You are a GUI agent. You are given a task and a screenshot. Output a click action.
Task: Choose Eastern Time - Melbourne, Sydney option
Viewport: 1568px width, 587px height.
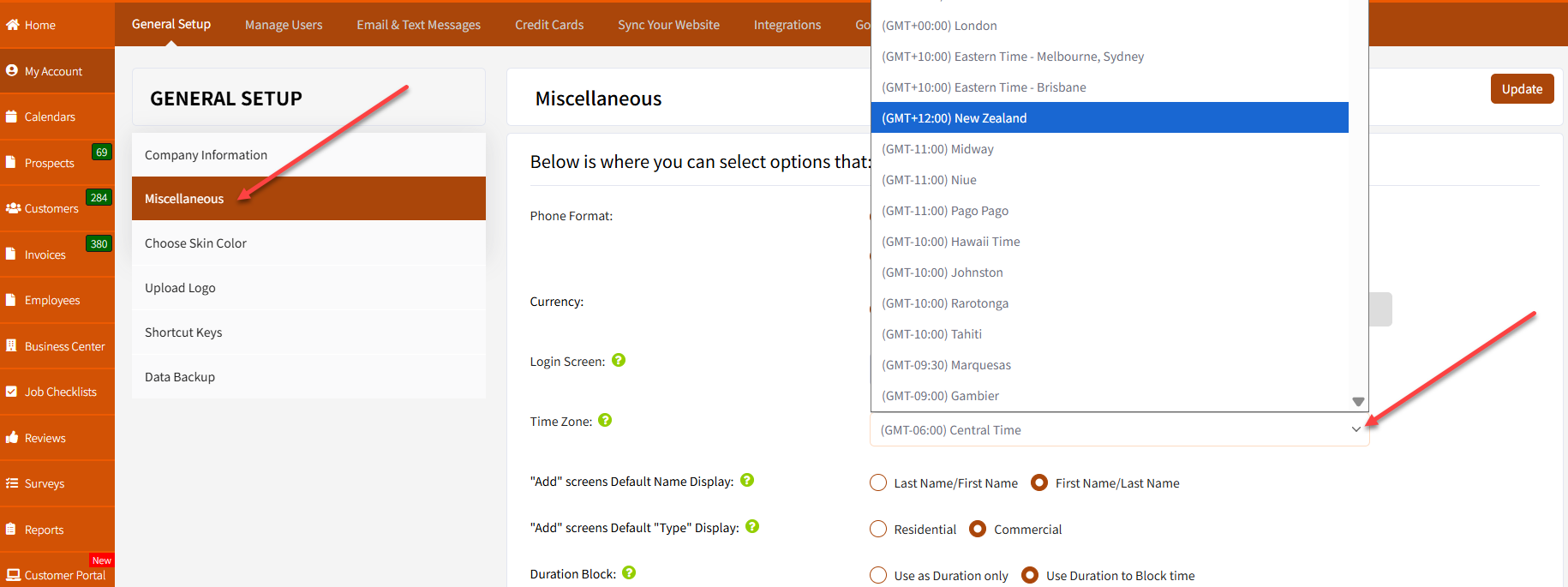click(1110, 57)
